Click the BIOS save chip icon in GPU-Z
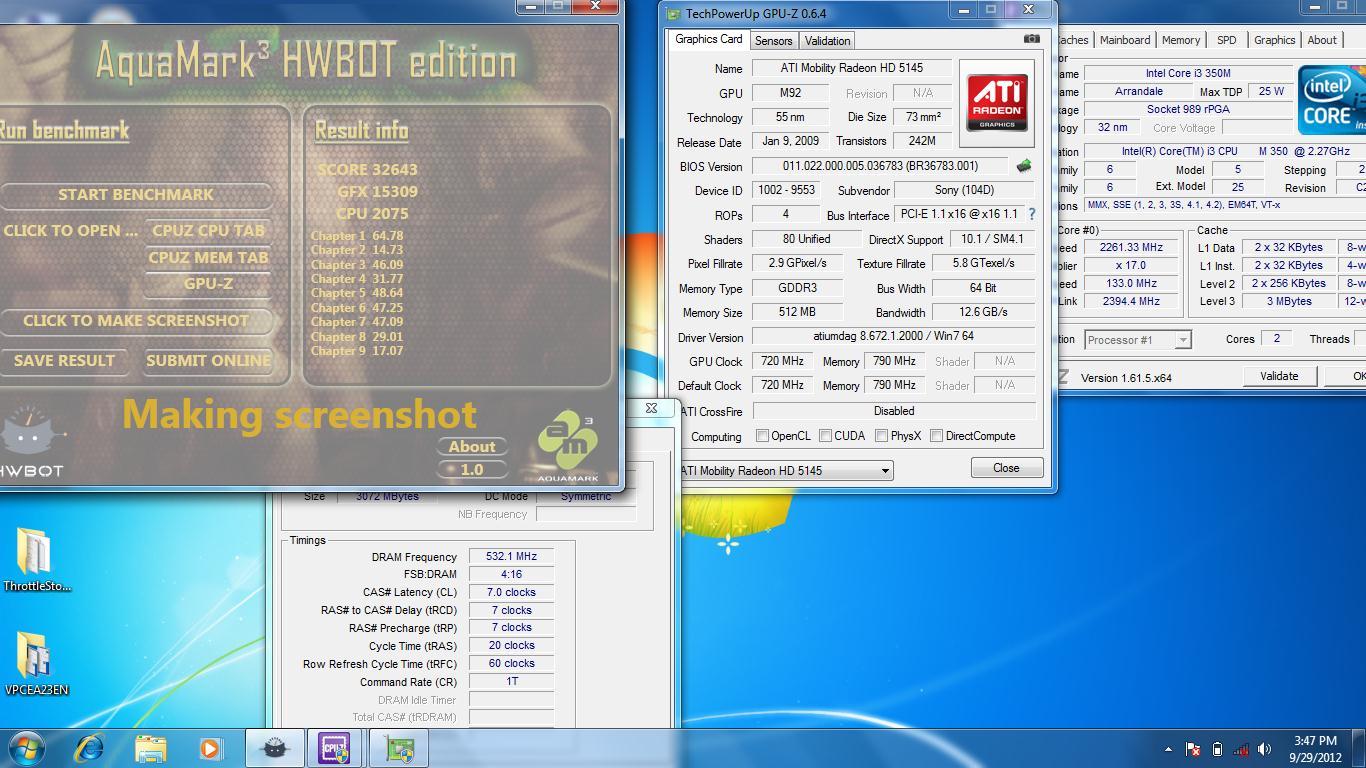The width and height of the screenshot is (1366, 768). pyautogui.click(x=1024, y=166)
